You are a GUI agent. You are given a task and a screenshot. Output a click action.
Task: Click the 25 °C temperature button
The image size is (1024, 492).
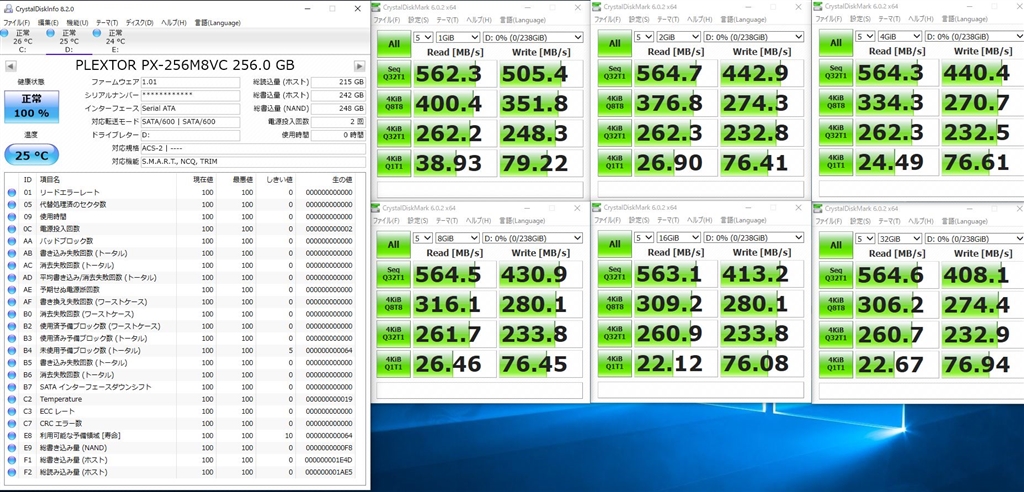(x=31, y=156)
